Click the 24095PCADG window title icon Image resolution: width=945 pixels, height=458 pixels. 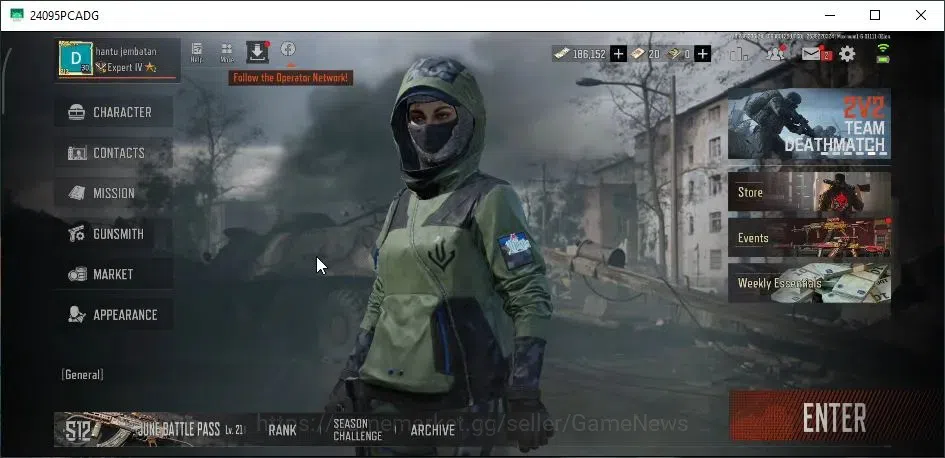(17, 15)
